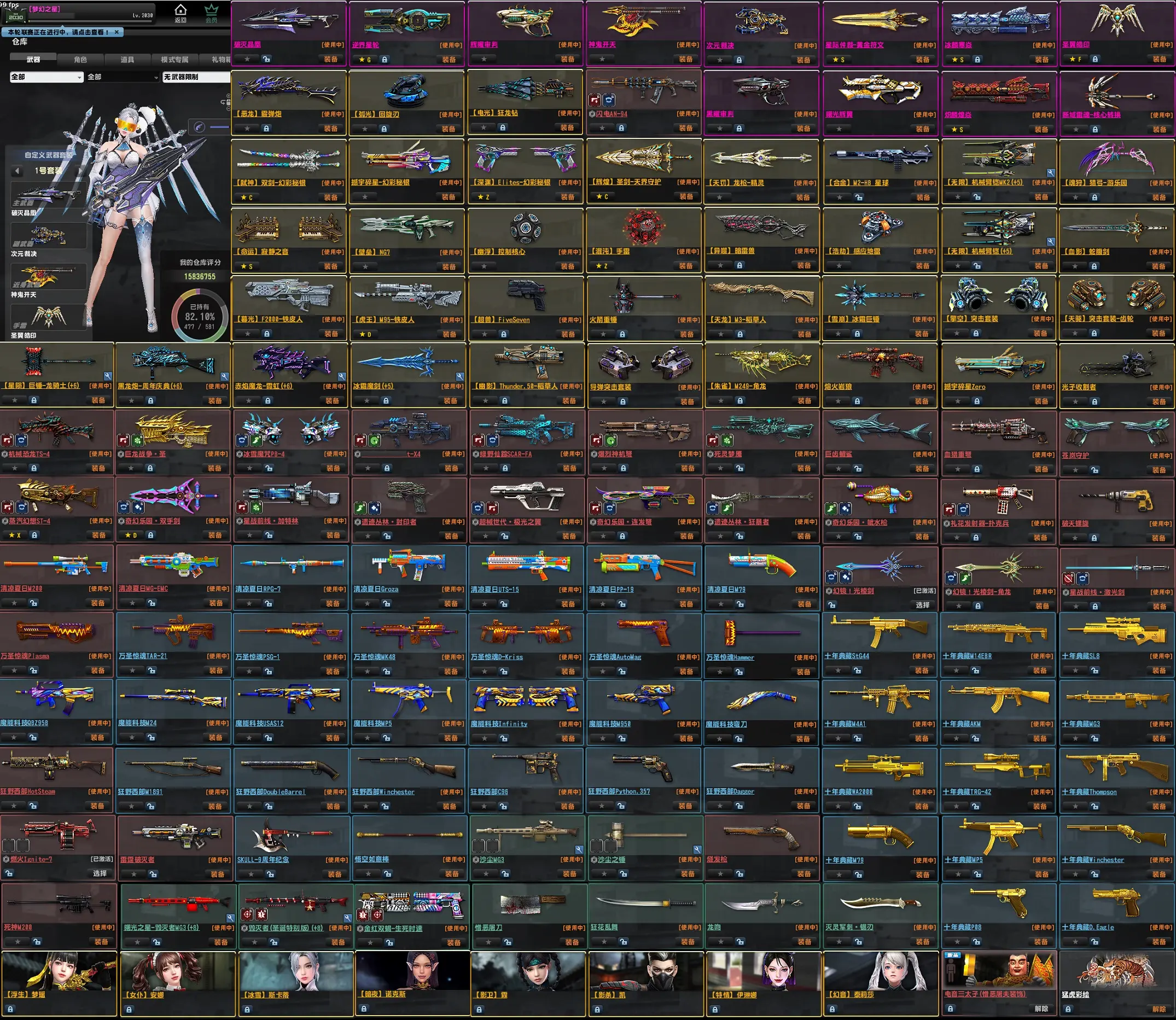Screen dimensions: 1176x1020
Task: Toggle the lock icon on 逆界星轮
Action: 385,59
